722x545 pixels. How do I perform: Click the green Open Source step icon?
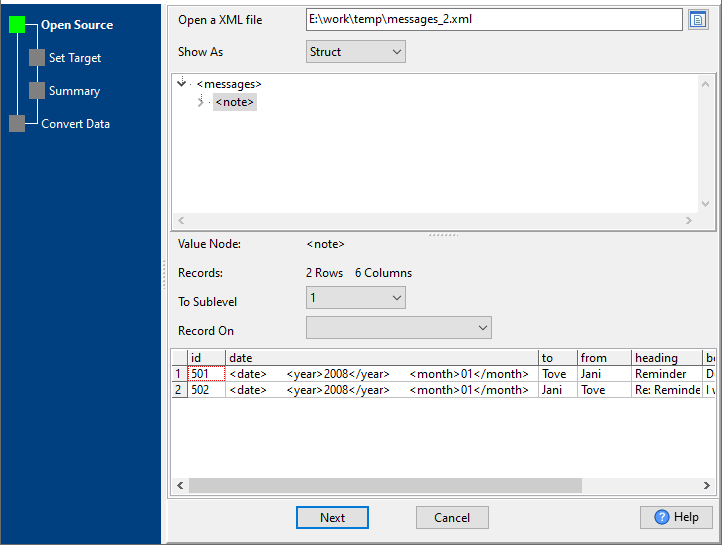pos(18,25)
